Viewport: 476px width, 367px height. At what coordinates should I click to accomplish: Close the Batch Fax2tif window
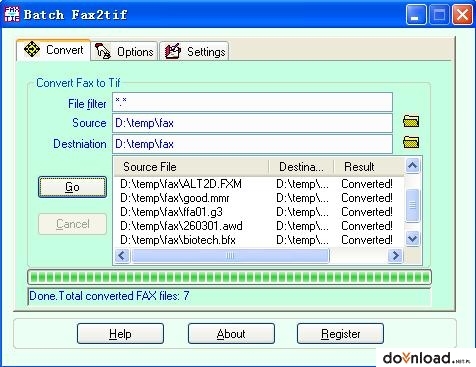tap(462, 15)
